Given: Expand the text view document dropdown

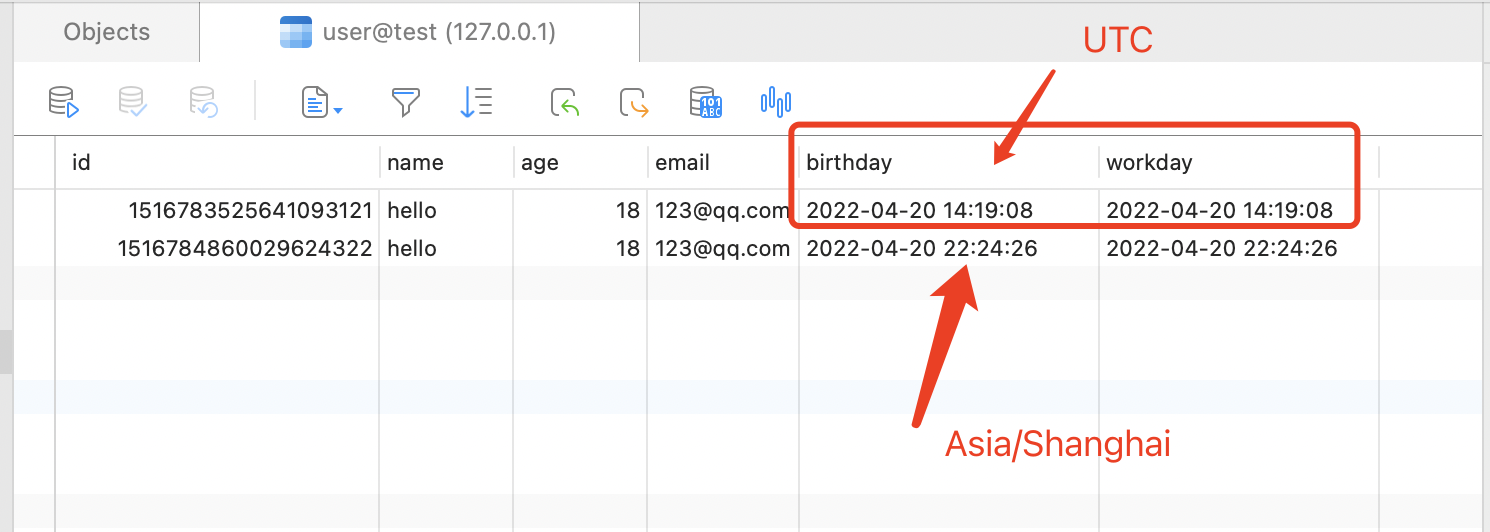Looking at the screenshot, I should [323, 101].
